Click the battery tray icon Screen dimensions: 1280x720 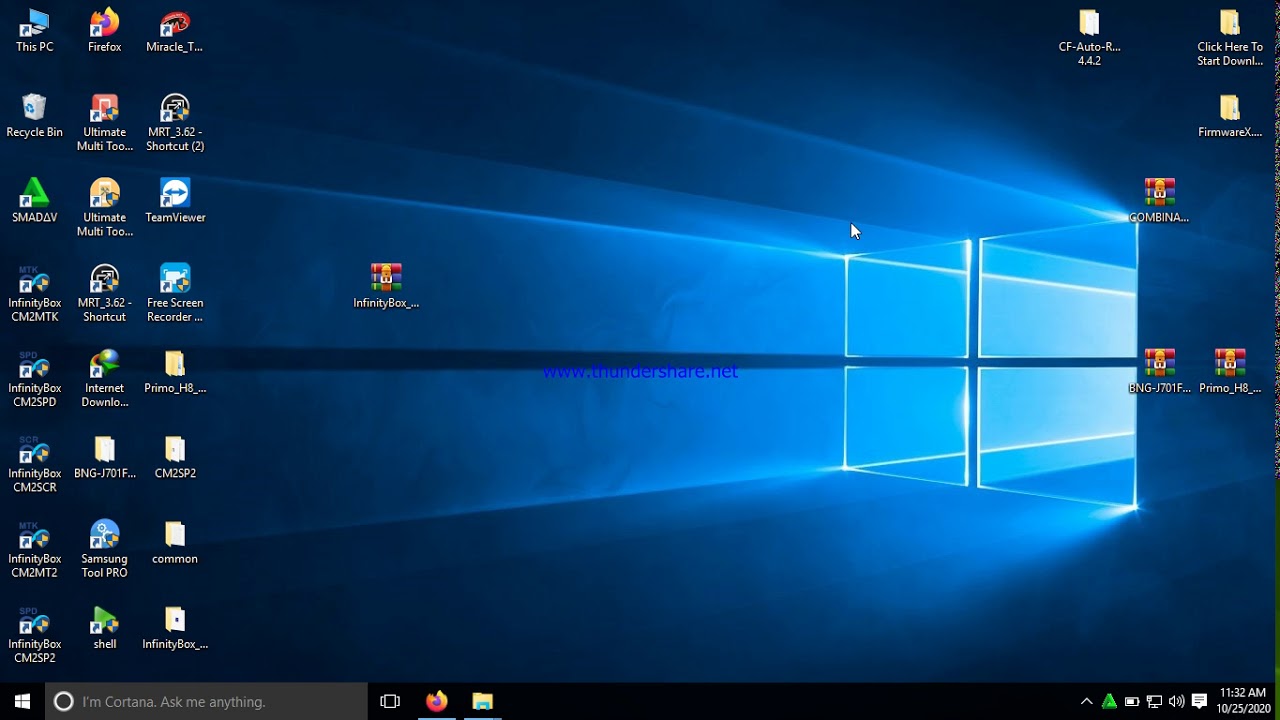click(x=1132, y=701)
